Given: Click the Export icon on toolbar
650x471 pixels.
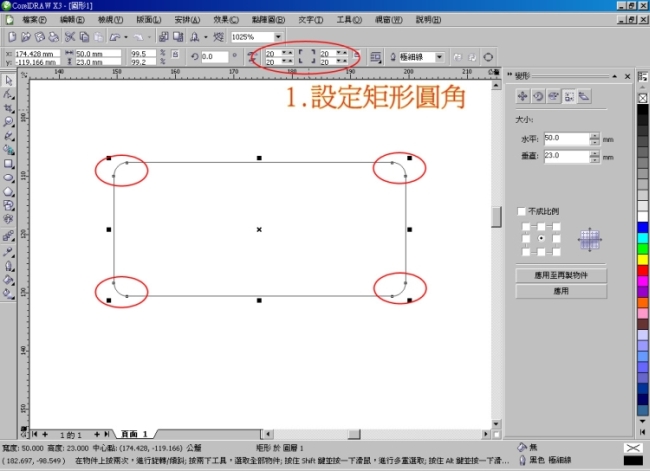Looking at the screenshot, I should tap(178, 37).
